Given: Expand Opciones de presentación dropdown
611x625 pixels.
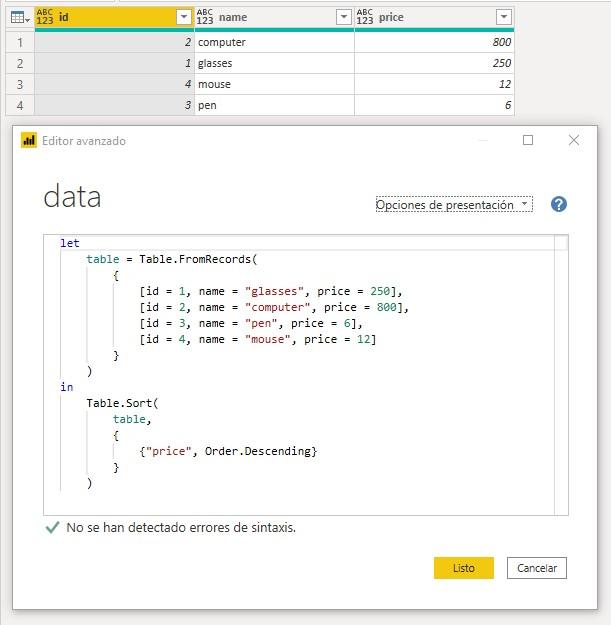Looking at the screenshot, I should 454,204.
